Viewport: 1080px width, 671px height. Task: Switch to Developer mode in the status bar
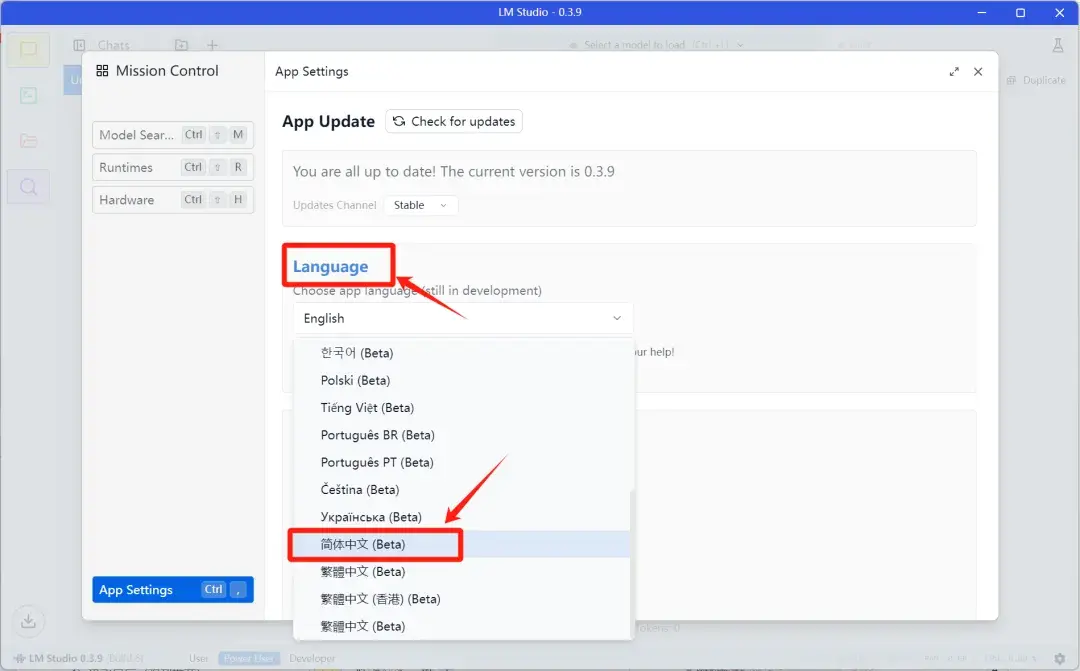click(312, 659)
